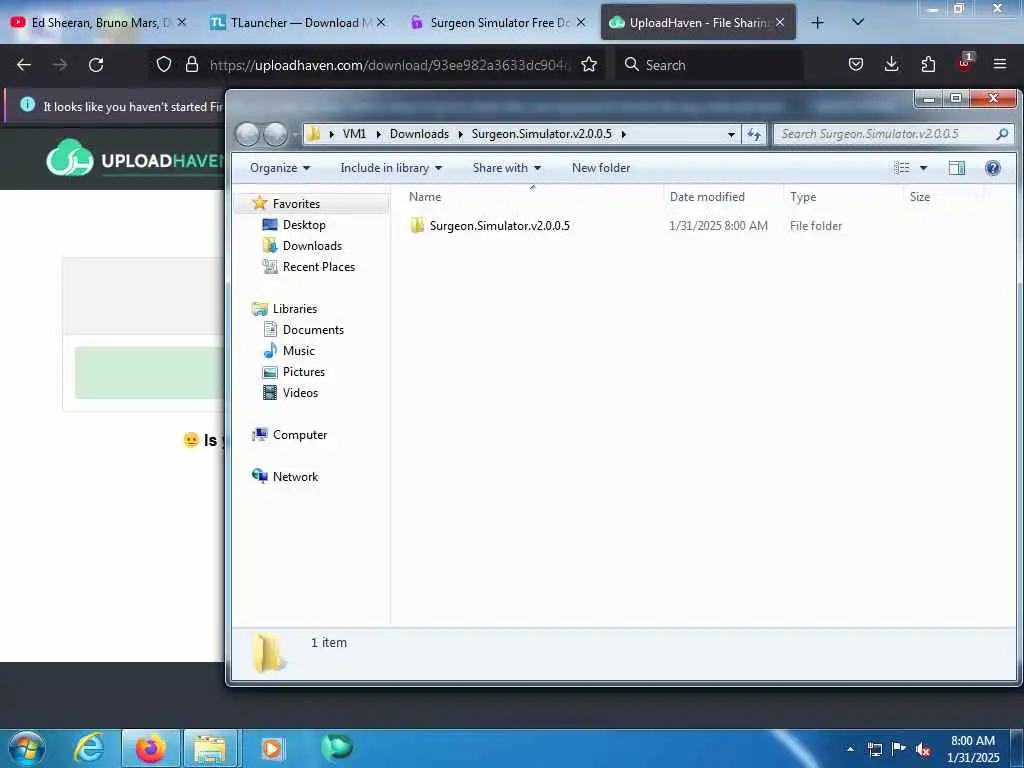Image resolution: width=1024 pixels, height=768 pixels.
Task: Click the muted volume tray icon
Action: [922, 749]
